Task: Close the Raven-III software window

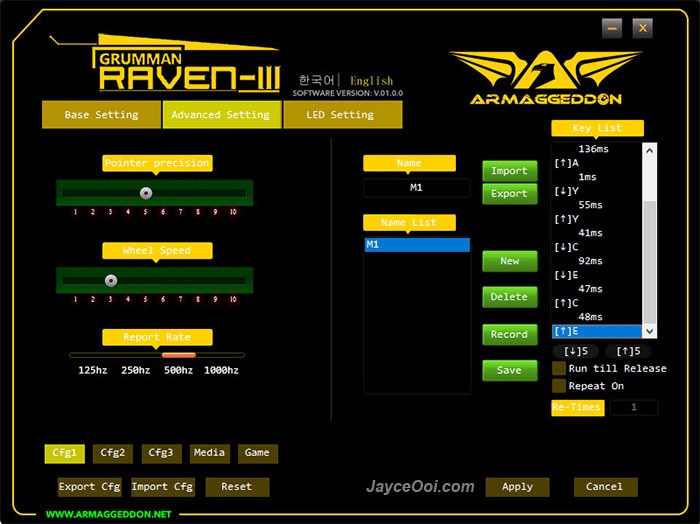Action: [x=642, y=29]
